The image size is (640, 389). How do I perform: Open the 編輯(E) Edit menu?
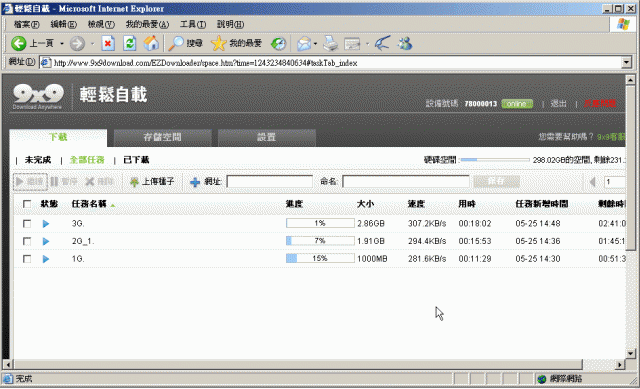[63, 24]
